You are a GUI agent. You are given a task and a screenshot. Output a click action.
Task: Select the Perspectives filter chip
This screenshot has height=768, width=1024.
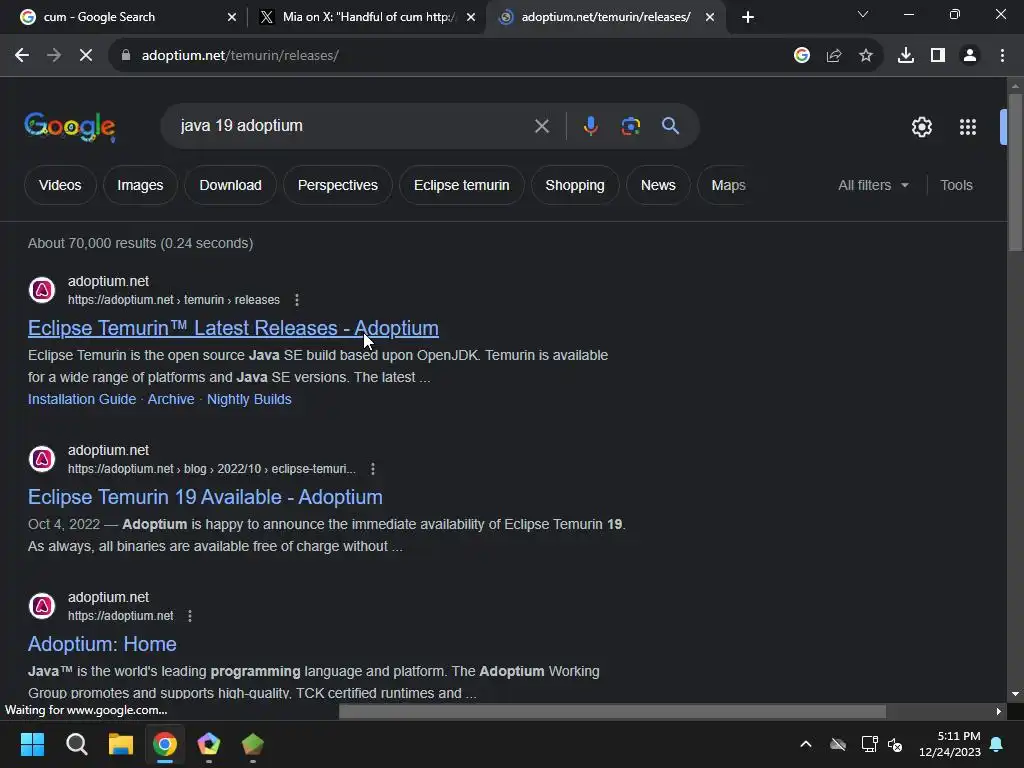pos(338,185)
